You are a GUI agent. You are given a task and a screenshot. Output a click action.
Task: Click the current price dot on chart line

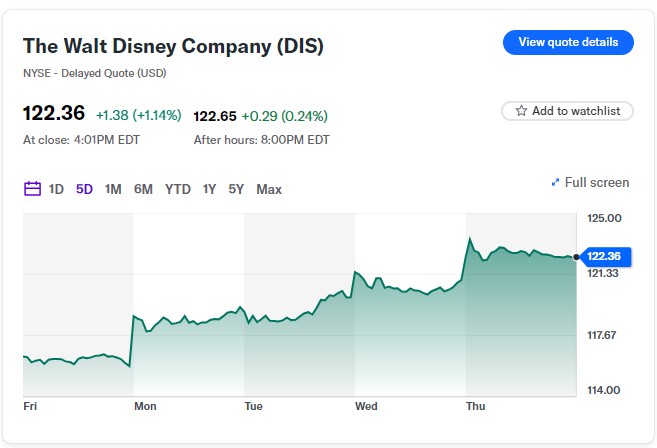point(577,257)
